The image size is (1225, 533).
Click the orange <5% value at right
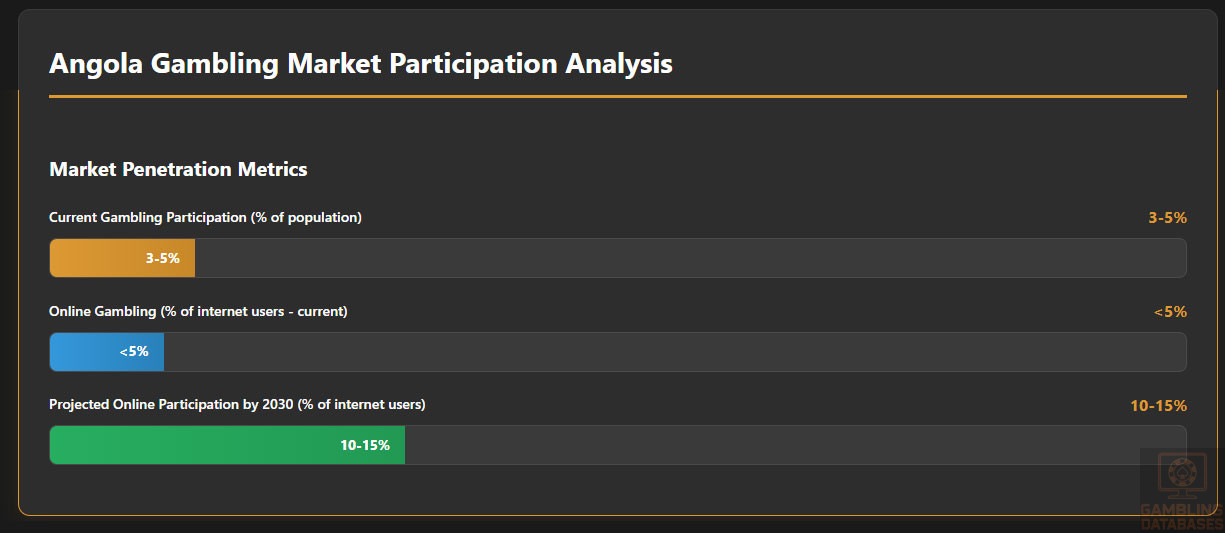pyautogui.click(x=1170, y=311)
